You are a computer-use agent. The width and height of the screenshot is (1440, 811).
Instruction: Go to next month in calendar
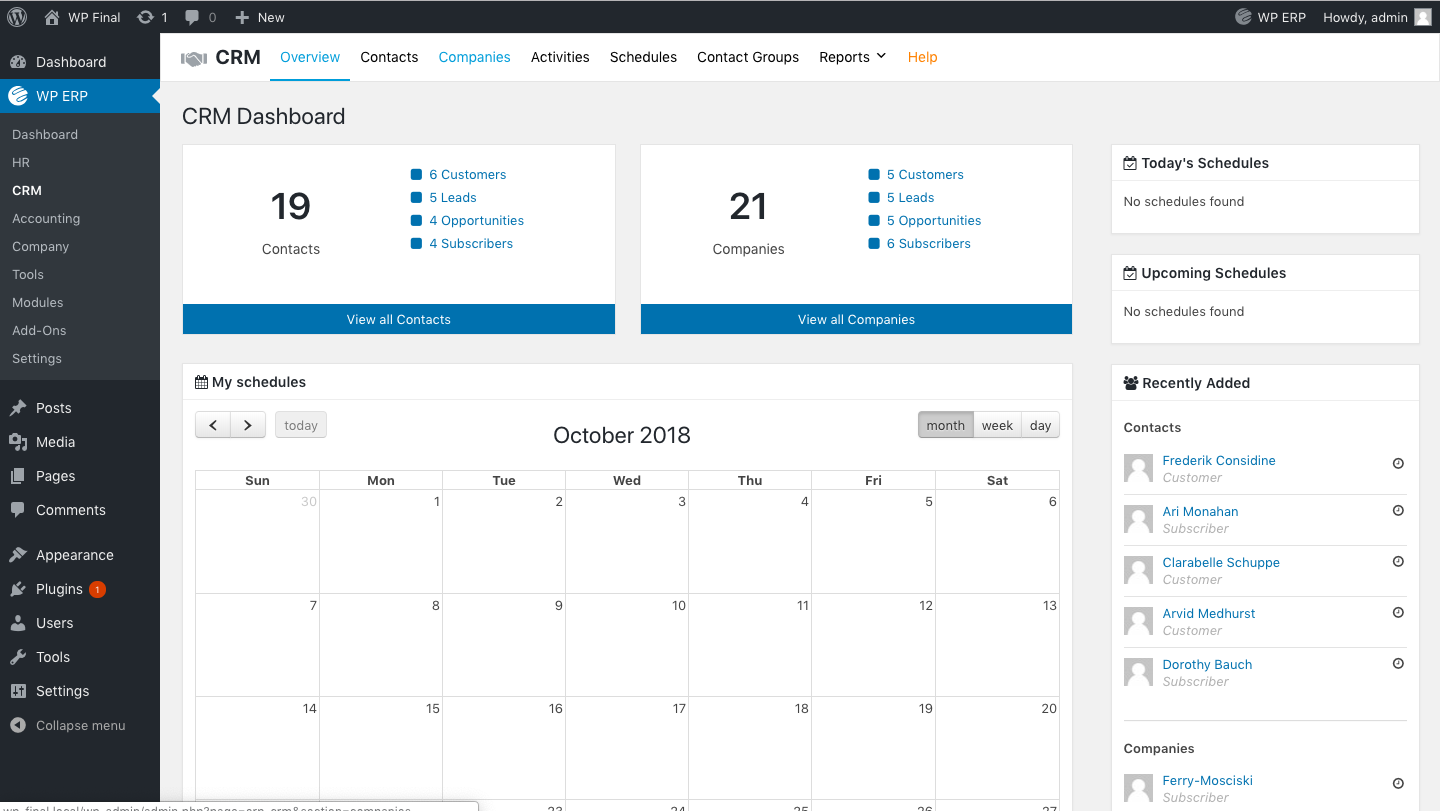tap(248, 425)
